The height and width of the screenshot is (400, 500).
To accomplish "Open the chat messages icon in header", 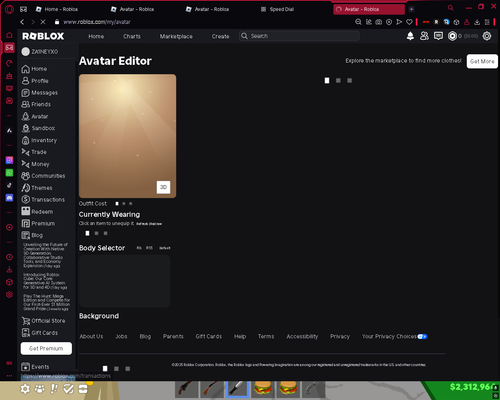I will pos(438,36).
